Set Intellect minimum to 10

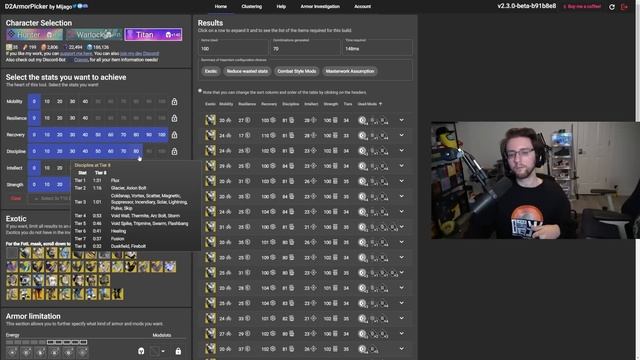[x=47, y=168]
